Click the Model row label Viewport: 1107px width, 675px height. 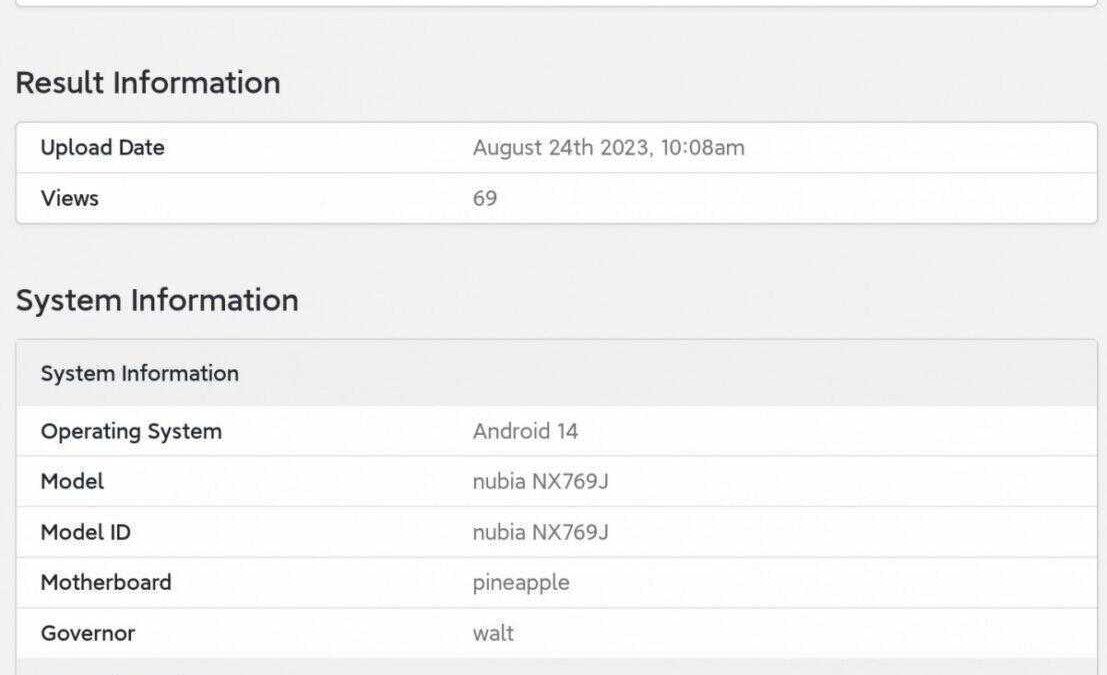tap(72, 481)
